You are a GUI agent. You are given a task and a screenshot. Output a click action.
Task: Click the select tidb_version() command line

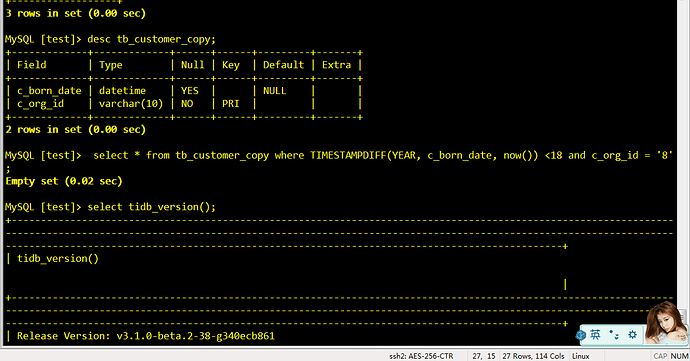point(110,207)
